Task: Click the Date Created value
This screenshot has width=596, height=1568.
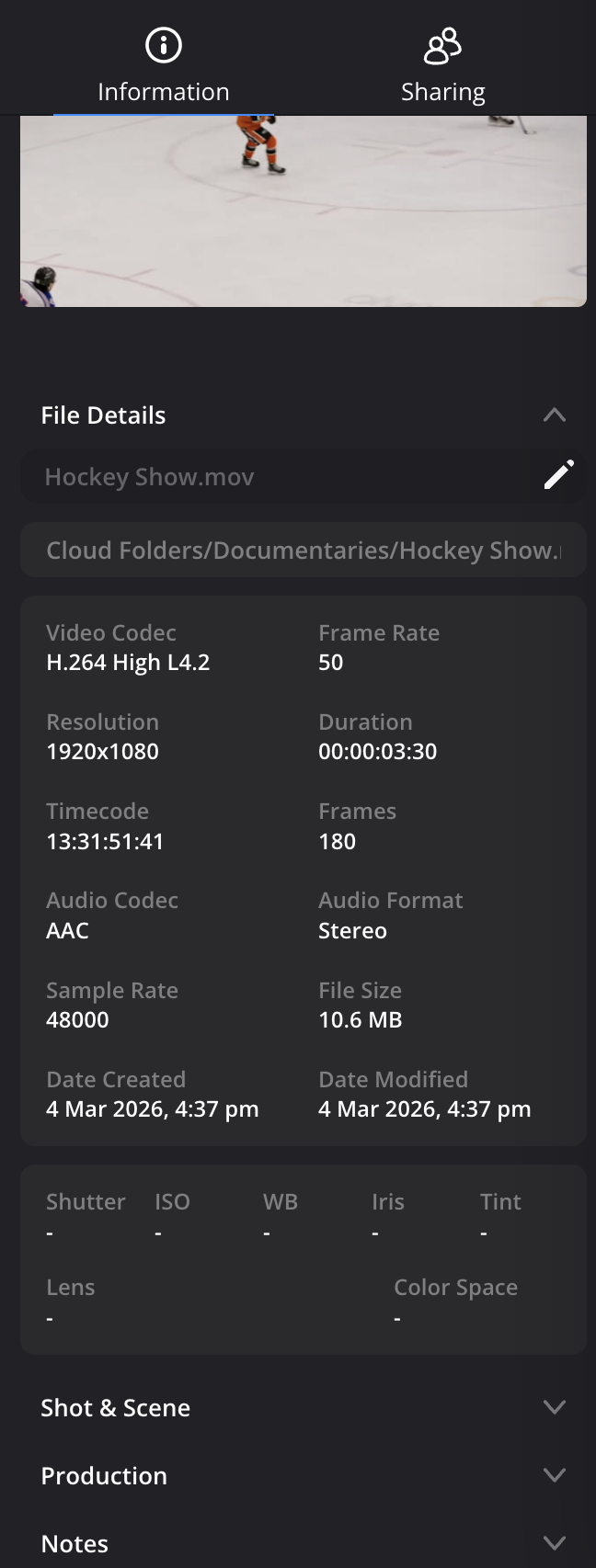Action: coord(152,1108)
